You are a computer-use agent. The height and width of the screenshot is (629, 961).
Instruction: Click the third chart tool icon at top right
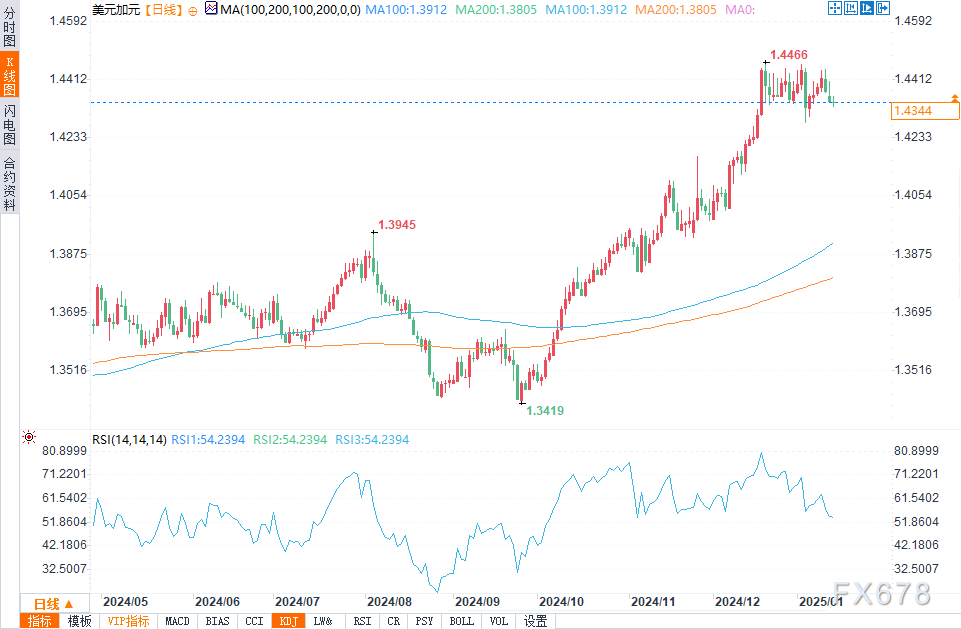pyautogui.click(x=867, y=8)
